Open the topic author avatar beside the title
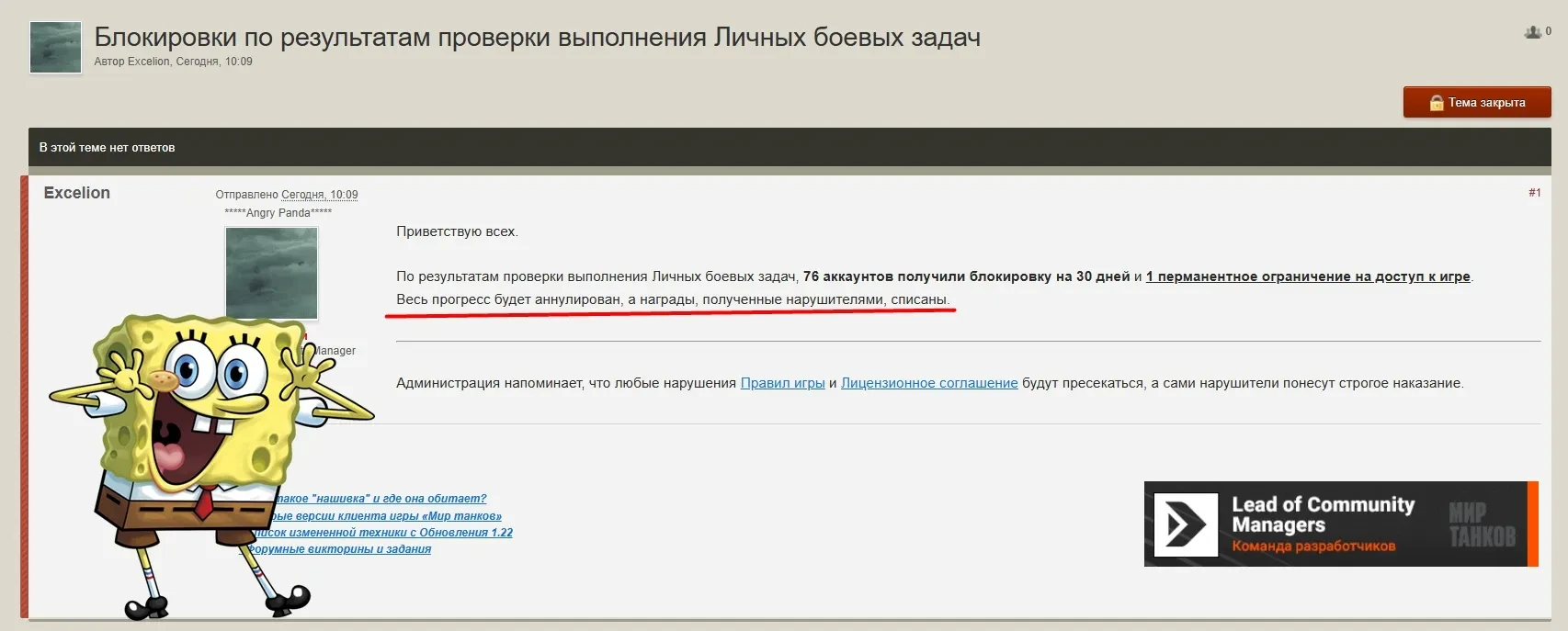Image resolution: width=1568 pixels, height=631 pixels. [x=55, y=48]
